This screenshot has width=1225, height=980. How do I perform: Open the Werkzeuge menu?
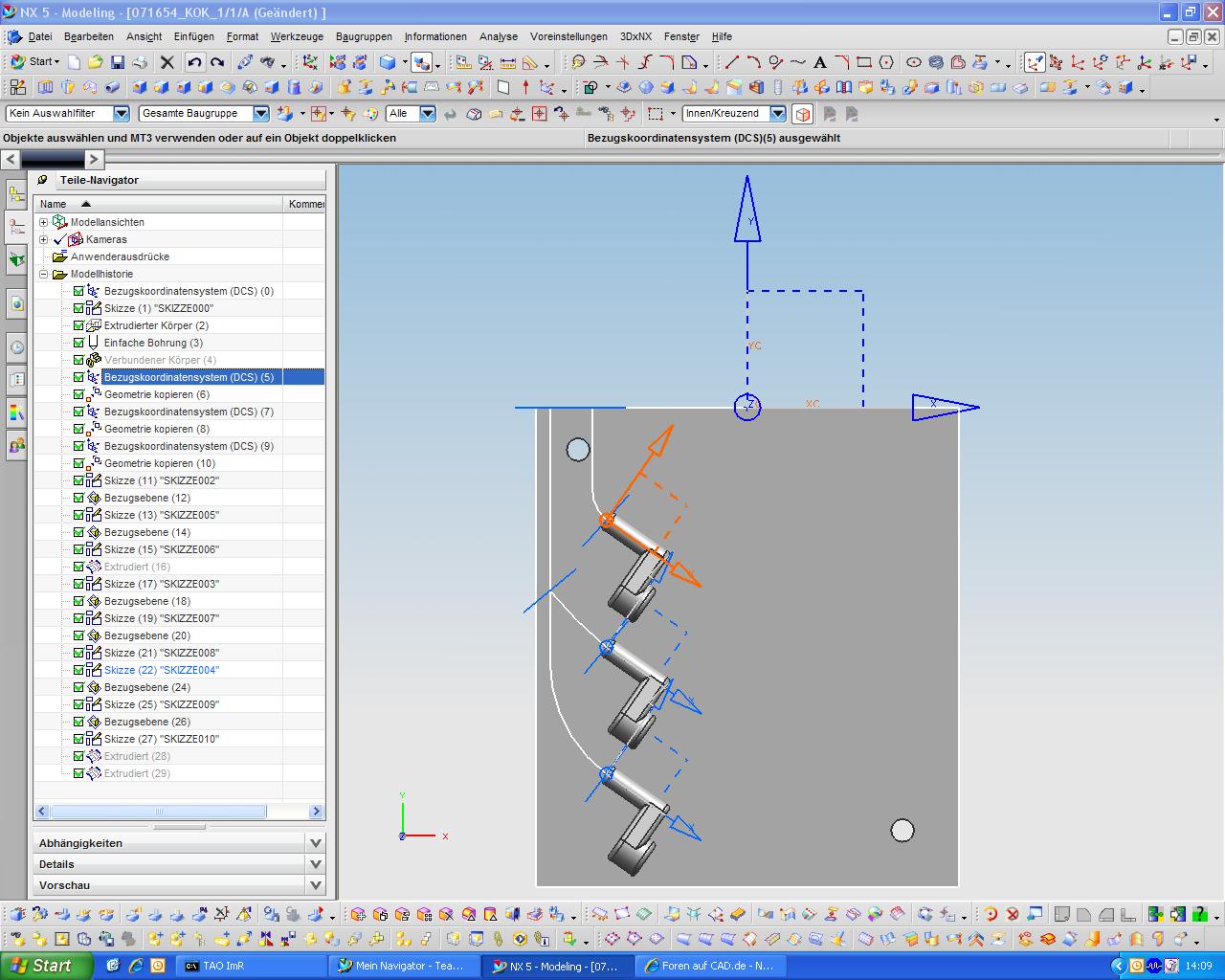(297, 36)
